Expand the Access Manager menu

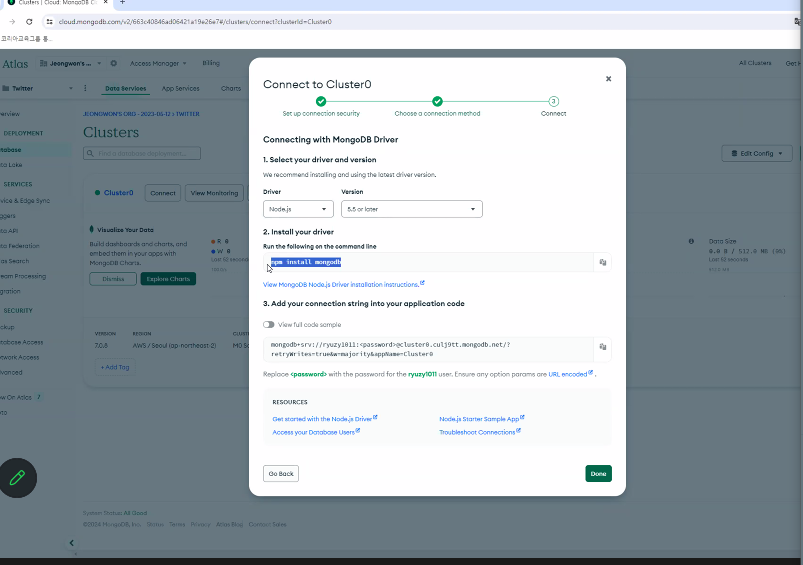click(x=158, y=64)
